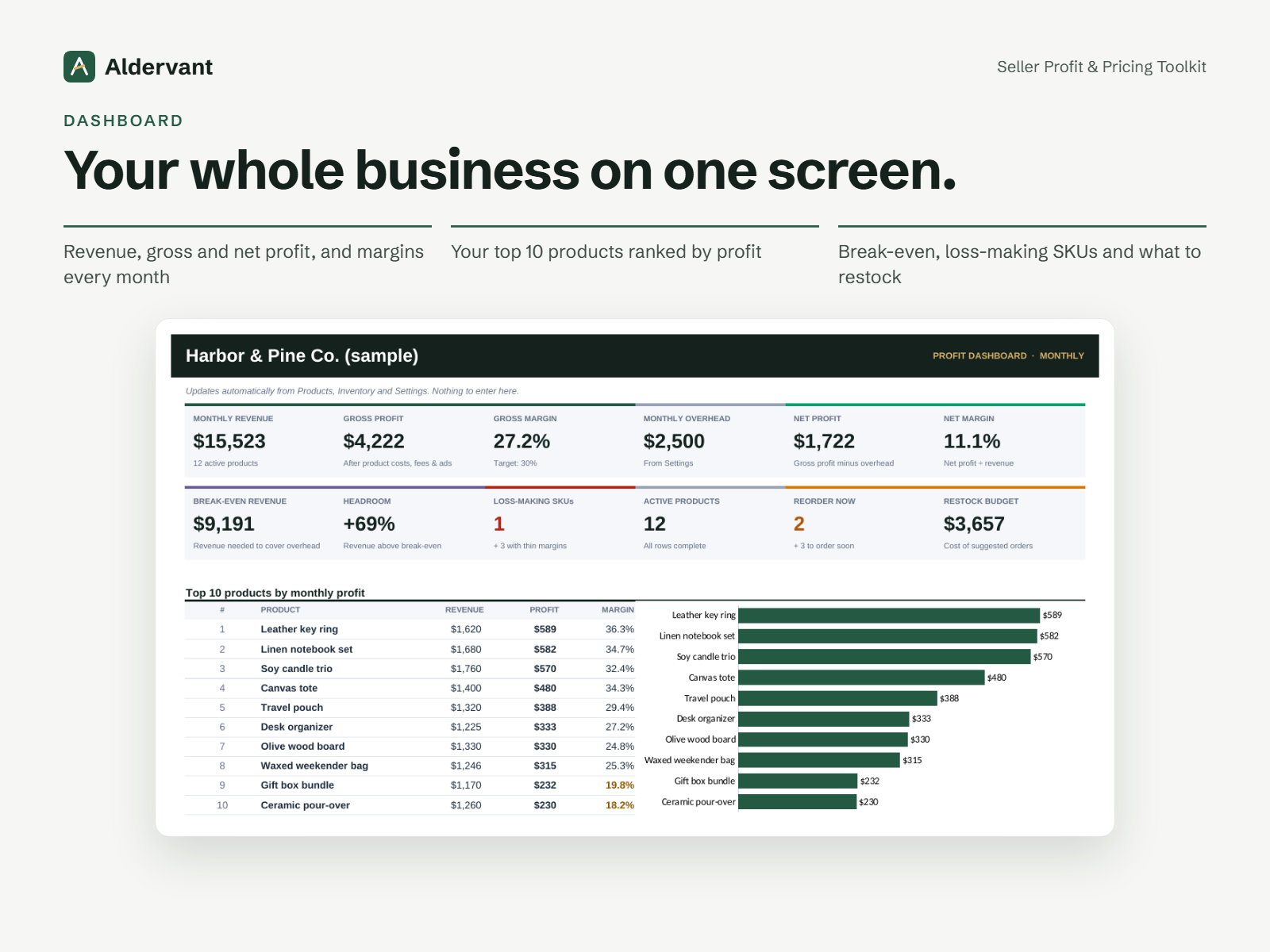Viewport: 1270px width, 952px height.
Task: Click the Active Products count 12
Action: [x=655, y=524]
